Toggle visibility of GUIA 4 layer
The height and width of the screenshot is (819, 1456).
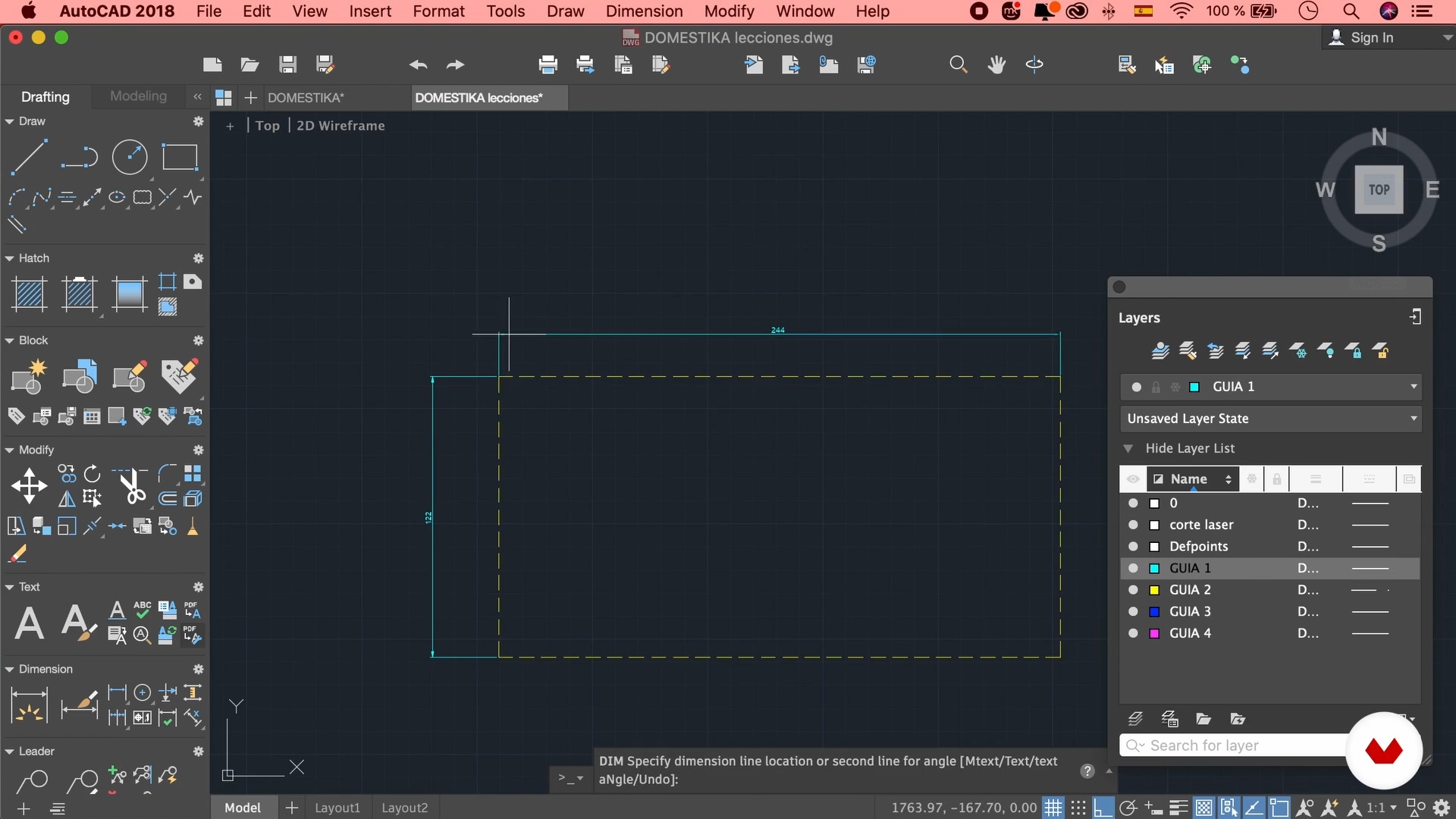coord(1133,633)
